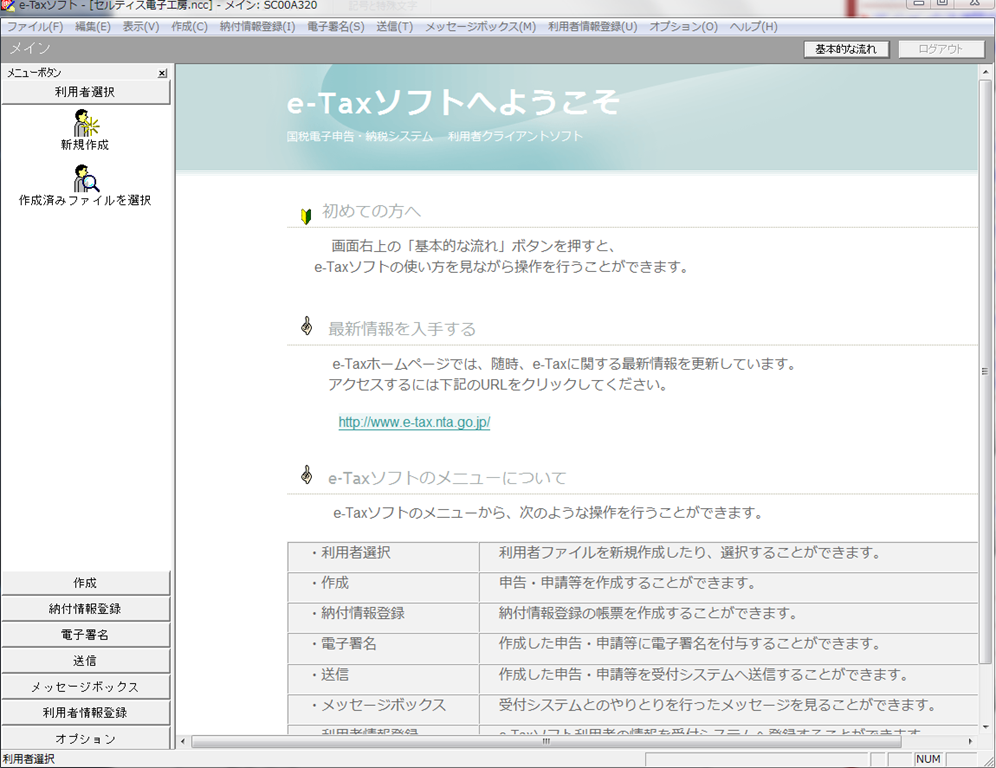Image resolution: width=996 pixels, height=768 pixels.
Task: Click the 新規作成 user icon
Action: (86, 123)
